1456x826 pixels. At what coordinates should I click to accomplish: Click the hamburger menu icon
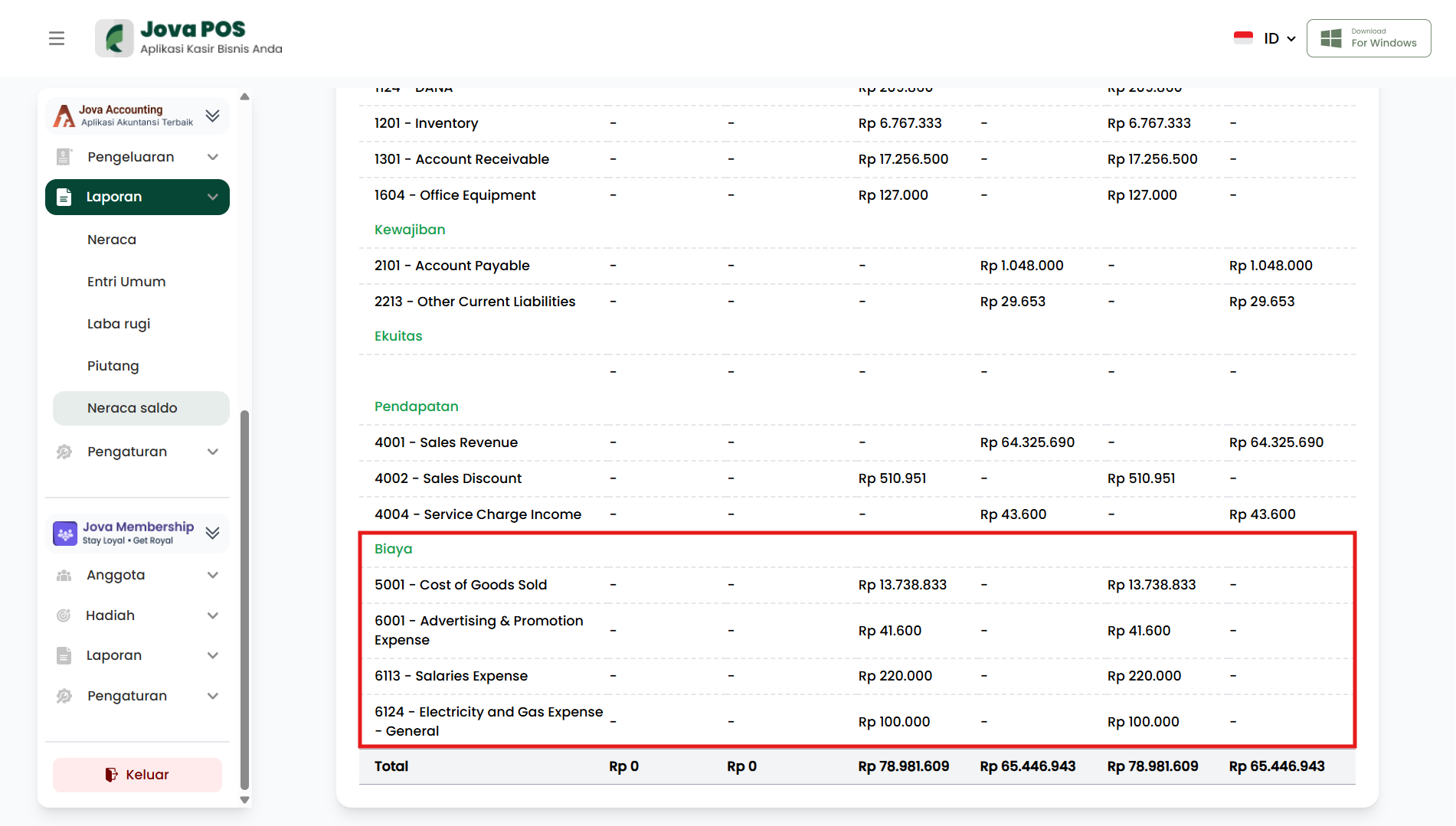(57, 38)
